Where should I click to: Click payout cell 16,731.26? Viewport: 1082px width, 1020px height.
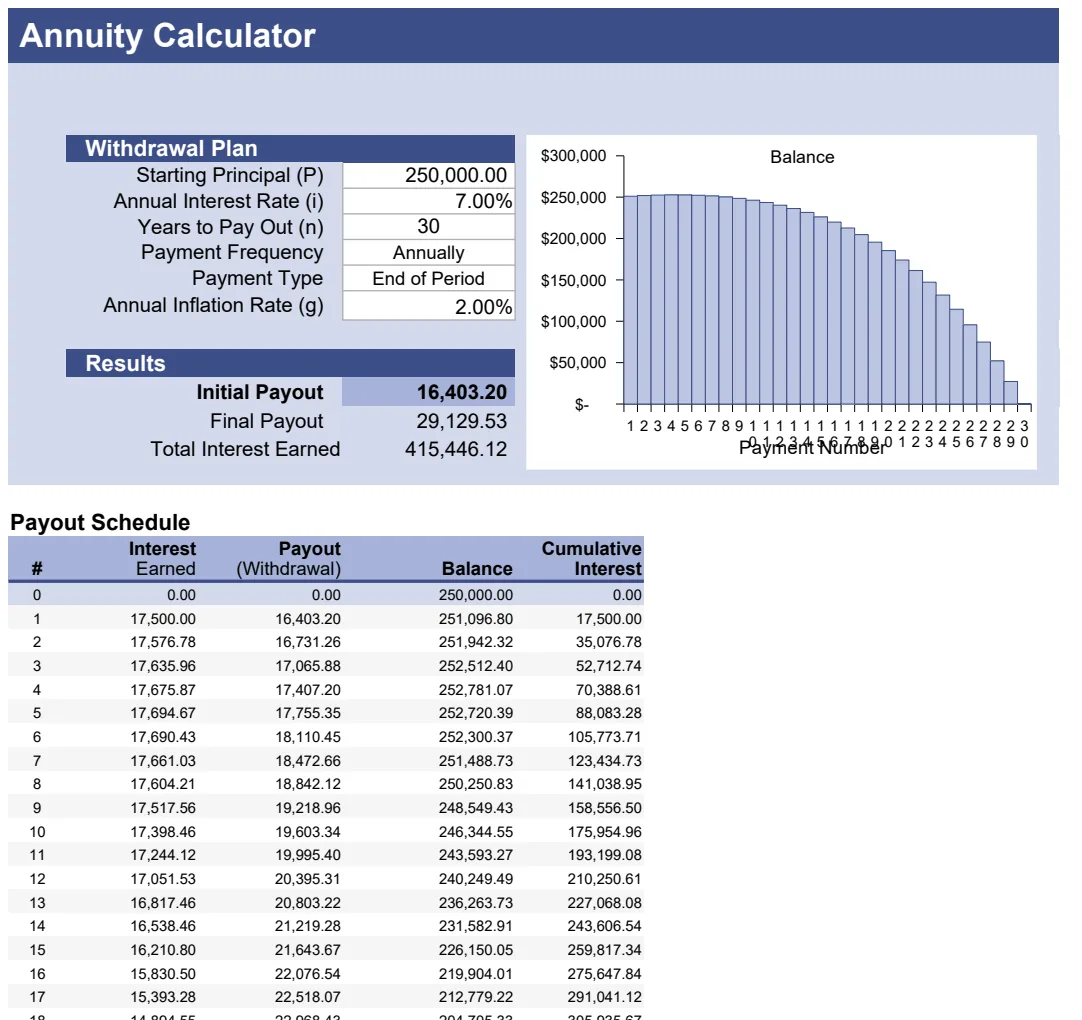pos(308,642)
